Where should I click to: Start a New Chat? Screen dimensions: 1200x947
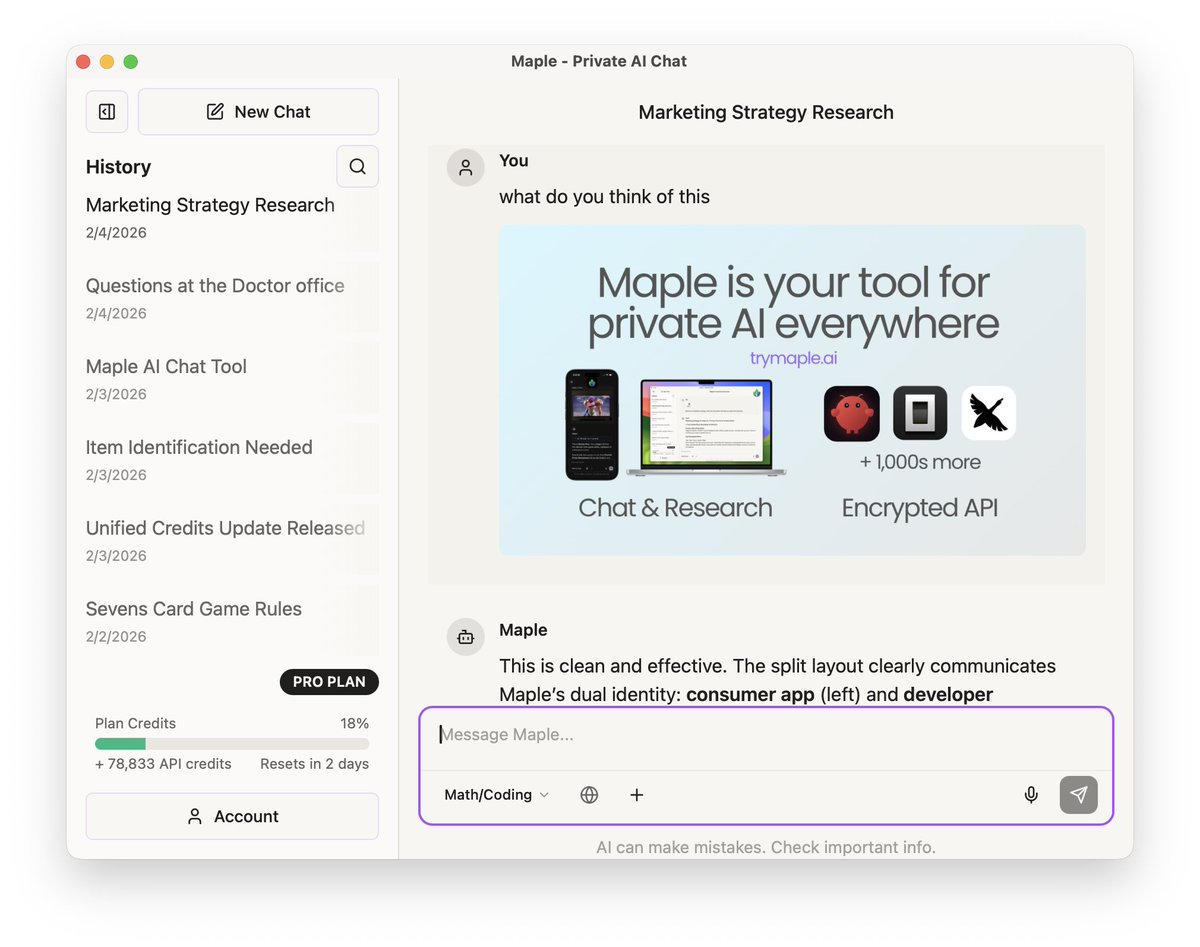point(258,112)
